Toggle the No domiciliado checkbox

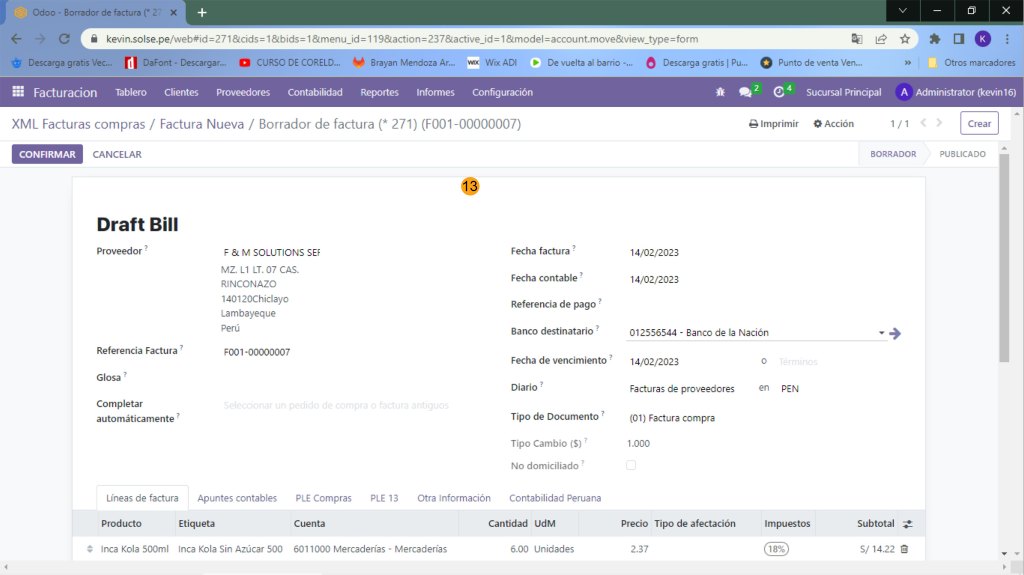[630, 465]
